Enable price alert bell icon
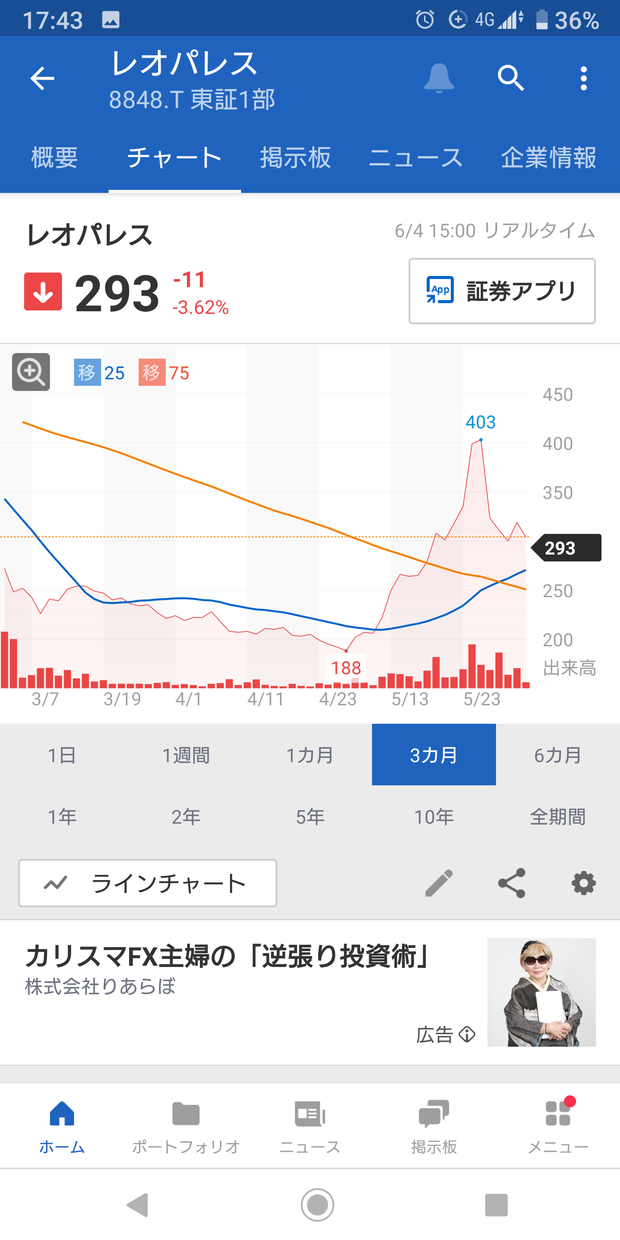620x1240 pixels. (x=439, y=79)
